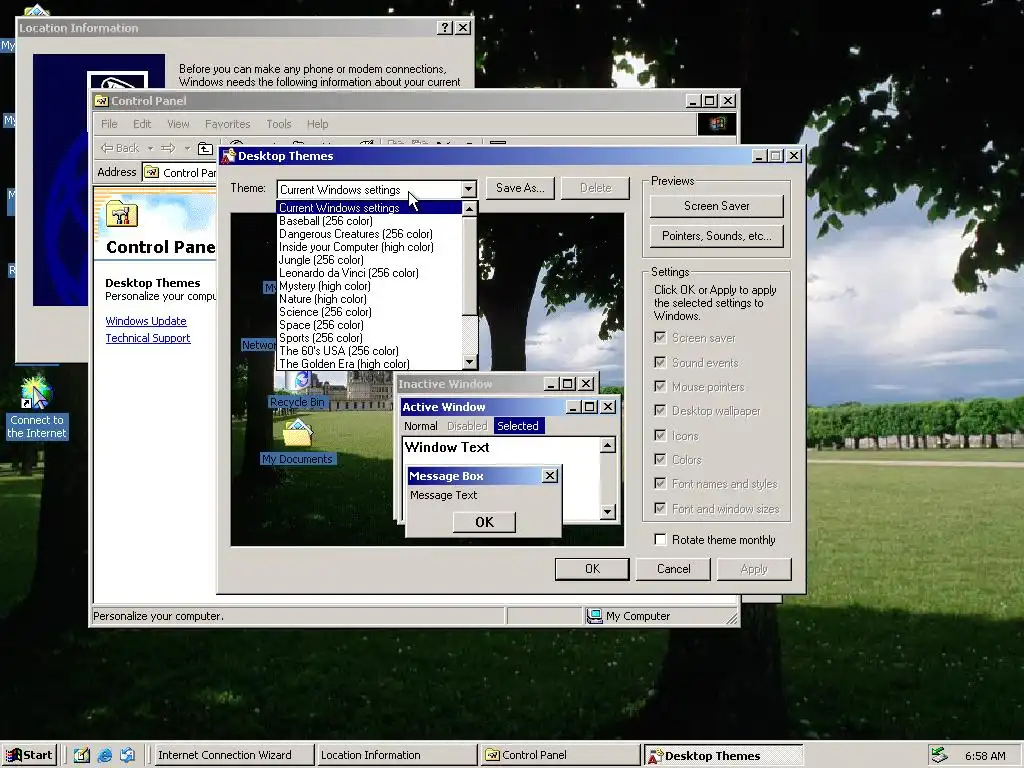Click the Up folder toolbar icon in Control Panel

(205, 148)
